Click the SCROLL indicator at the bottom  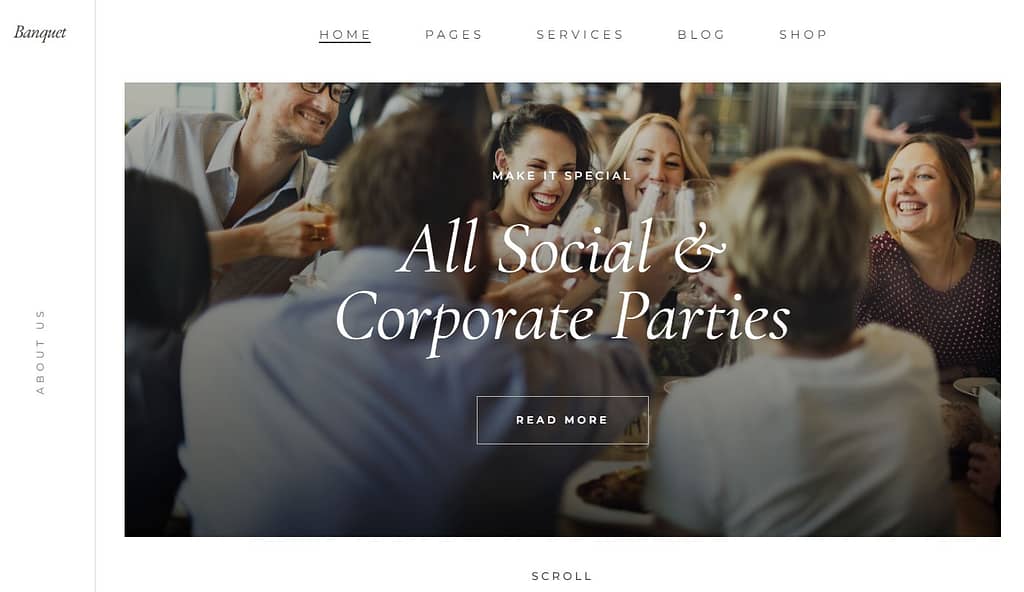point(562,576)
